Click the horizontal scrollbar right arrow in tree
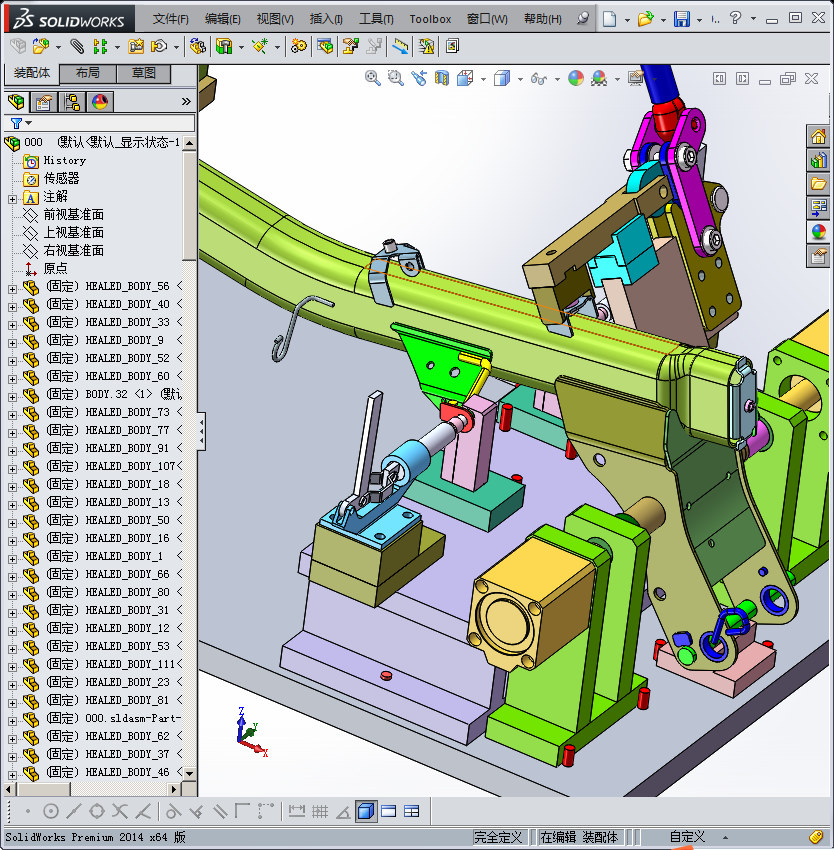The height and width of the screenshot is (850, 834). coord(174,789)
